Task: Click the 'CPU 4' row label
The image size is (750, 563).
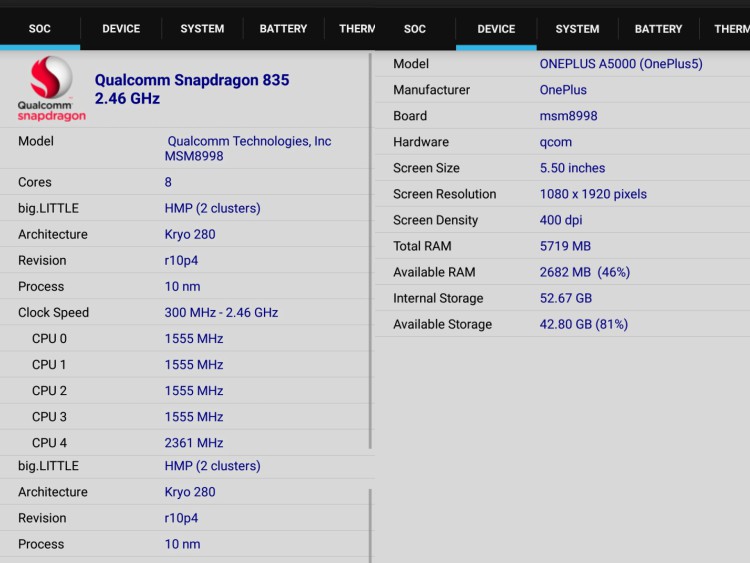Action: pyautogui.click(x=49, y=443)
